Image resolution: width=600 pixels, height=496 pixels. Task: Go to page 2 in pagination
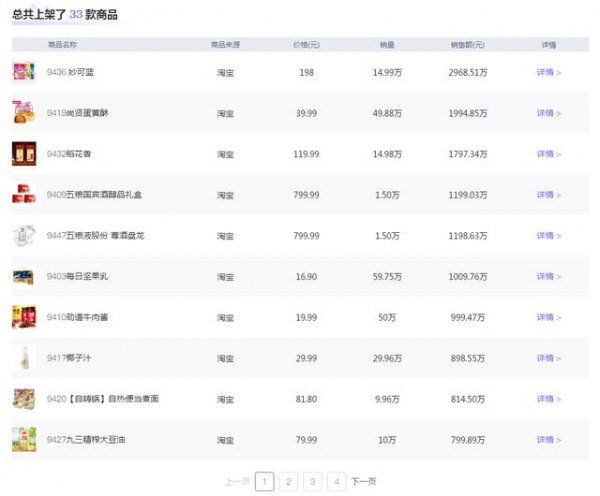click(x=289, y=481)
